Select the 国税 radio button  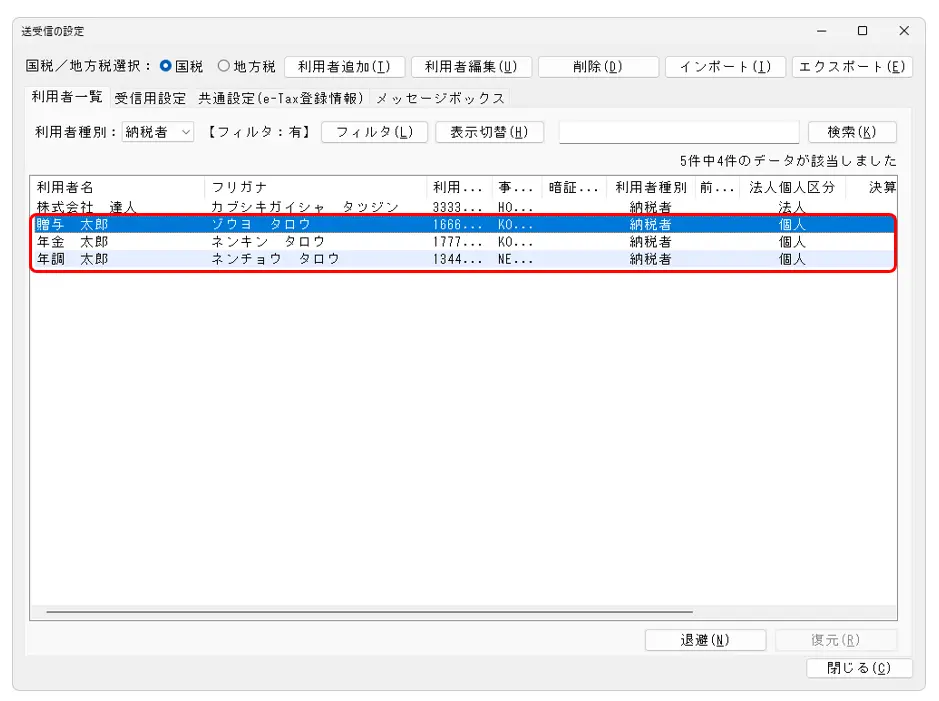coord(167,67)
